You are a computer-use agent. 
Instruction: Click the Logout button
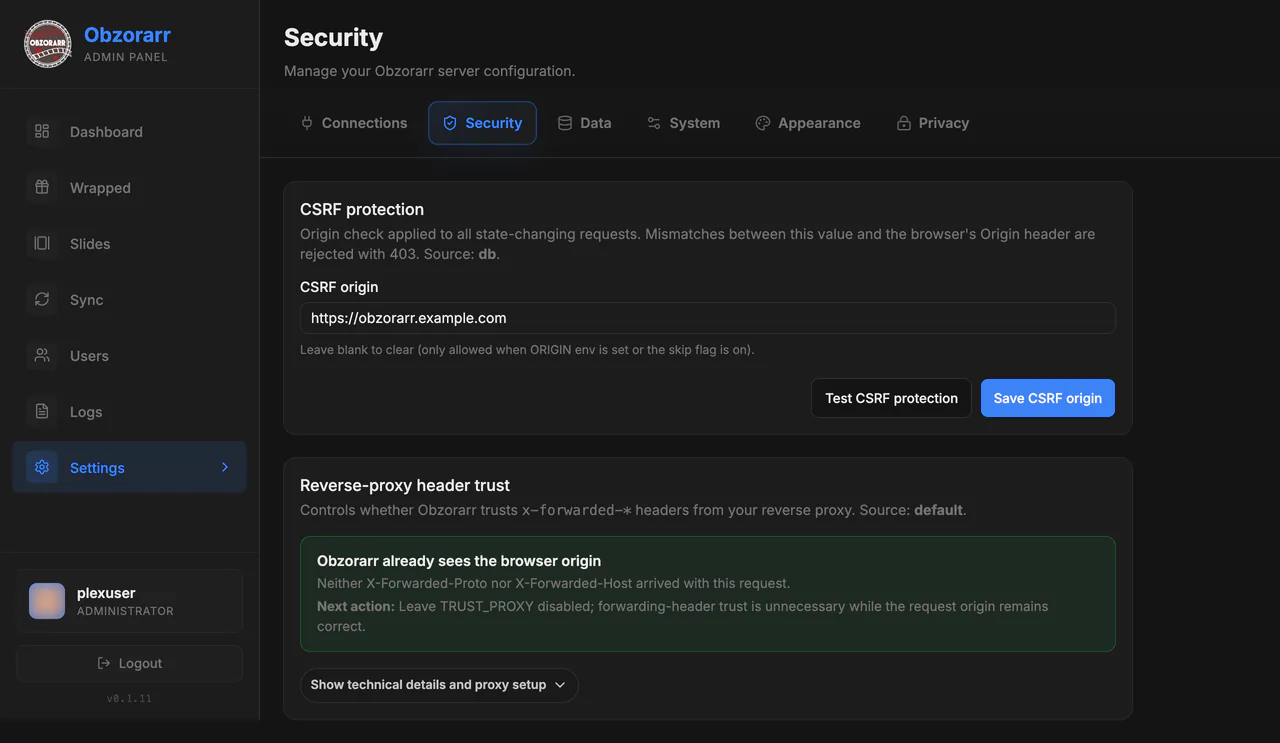pyautogui.click(x=129, y=663)
